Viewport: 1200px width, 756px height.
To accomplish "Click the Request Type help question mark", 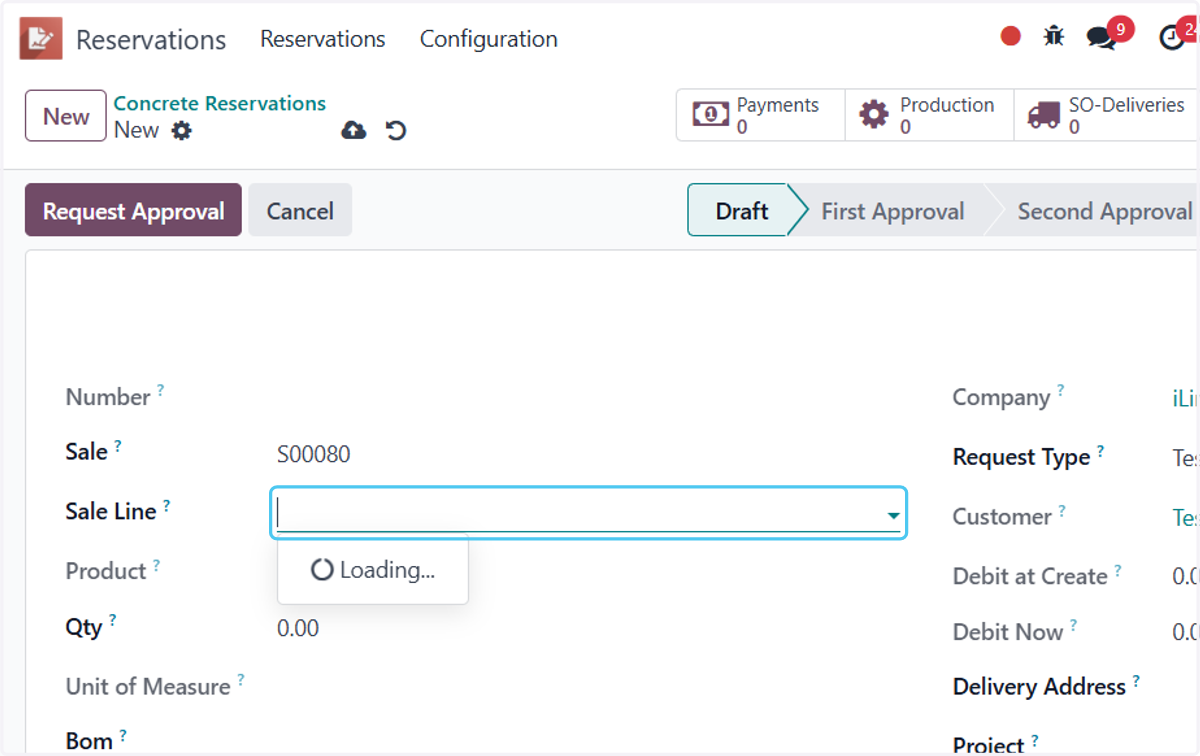I will click(1101, 450).
